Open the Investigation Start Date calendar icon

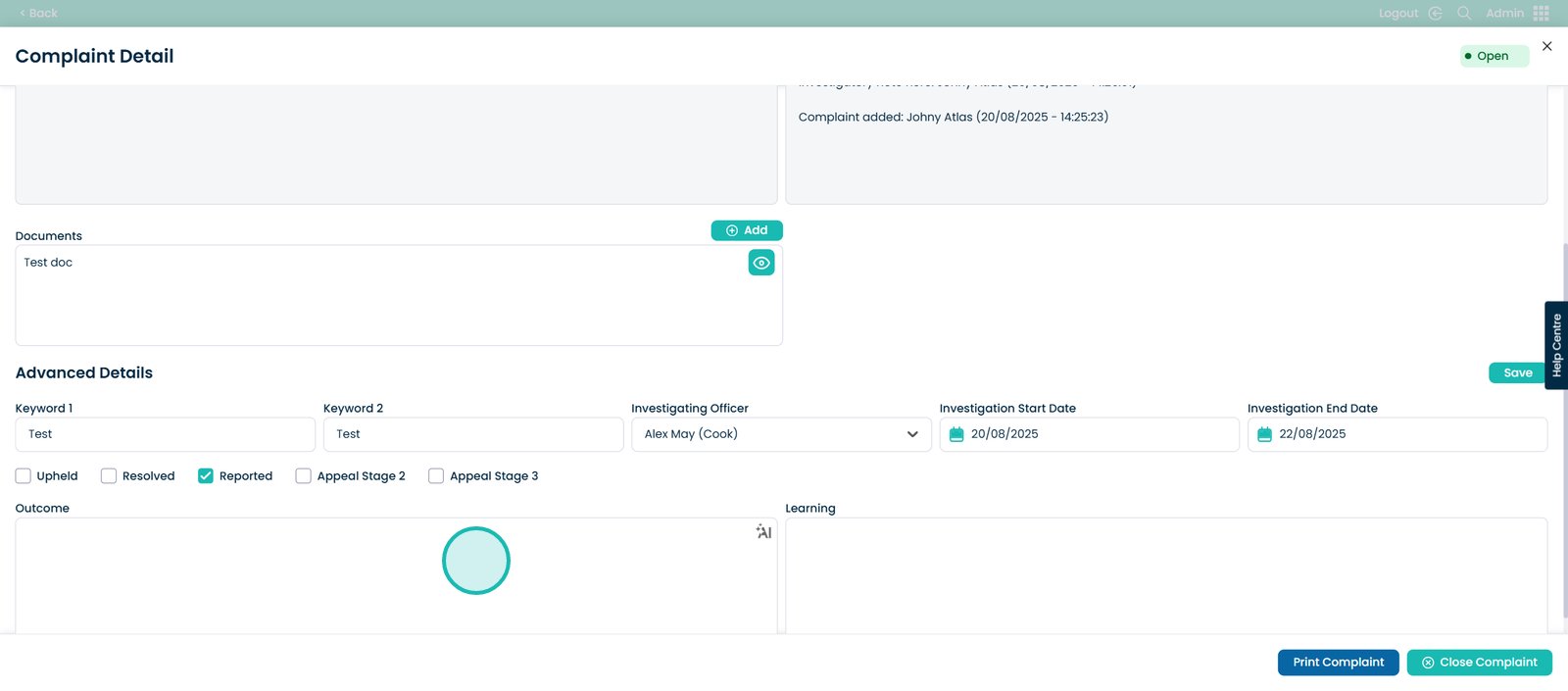coord(956,434)
